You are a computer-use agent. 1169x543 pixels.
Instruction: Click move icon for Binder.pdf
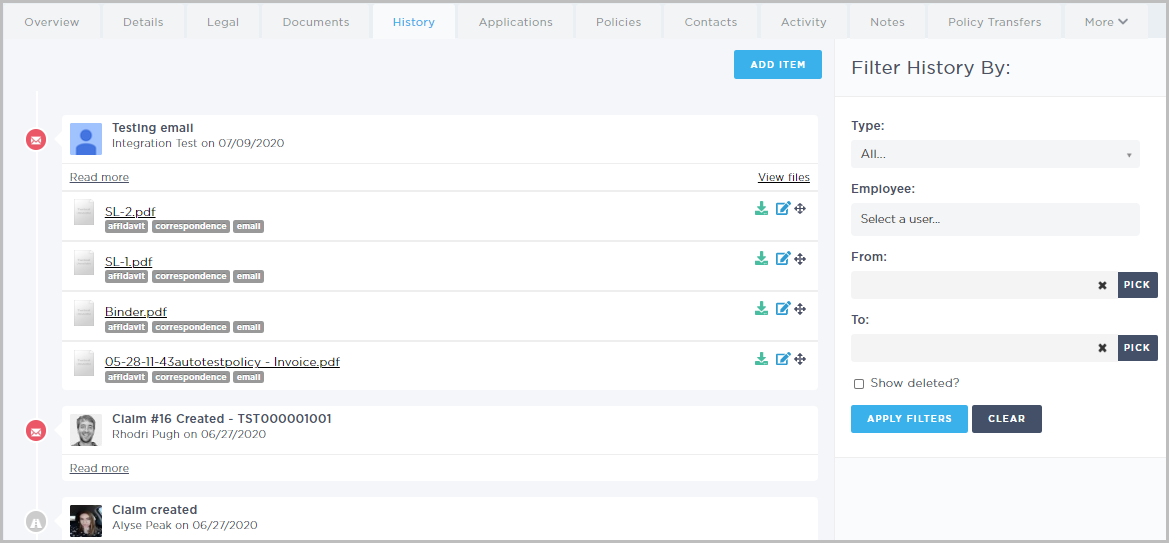pos(800,309)
